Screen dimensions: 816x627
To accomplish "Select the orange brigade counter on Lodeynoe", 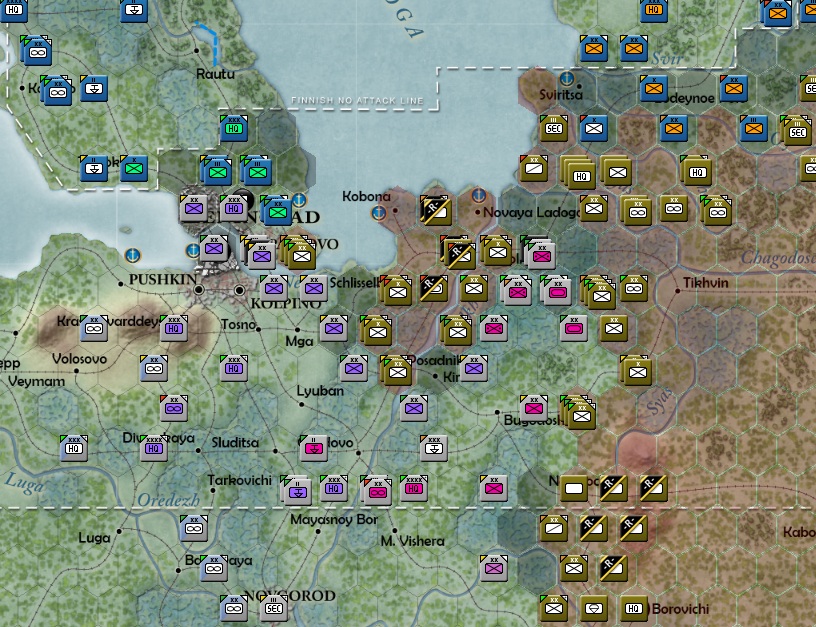I will 654,88.
